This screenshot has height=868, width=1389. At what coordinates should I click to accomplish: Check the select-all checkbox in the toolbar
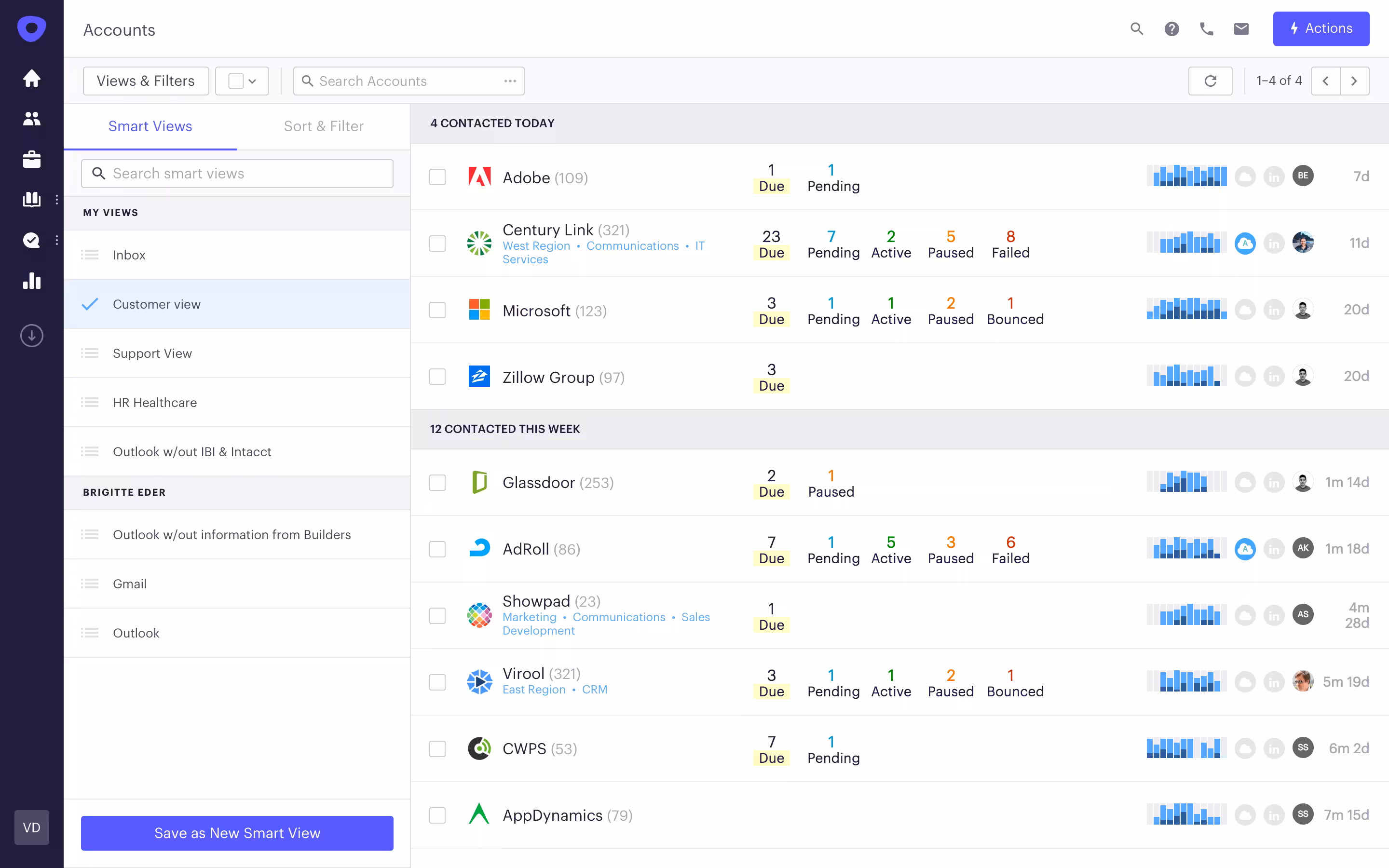click(x=236, y=81)
